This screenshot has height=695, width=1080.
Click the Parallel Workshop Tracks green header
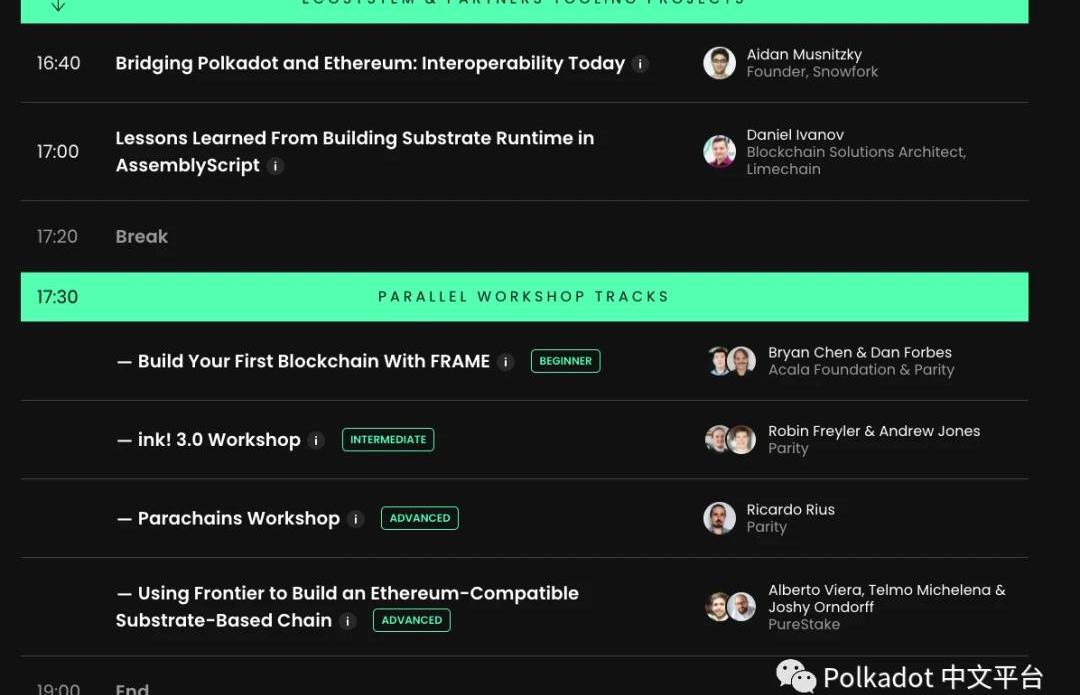point(523,297)
